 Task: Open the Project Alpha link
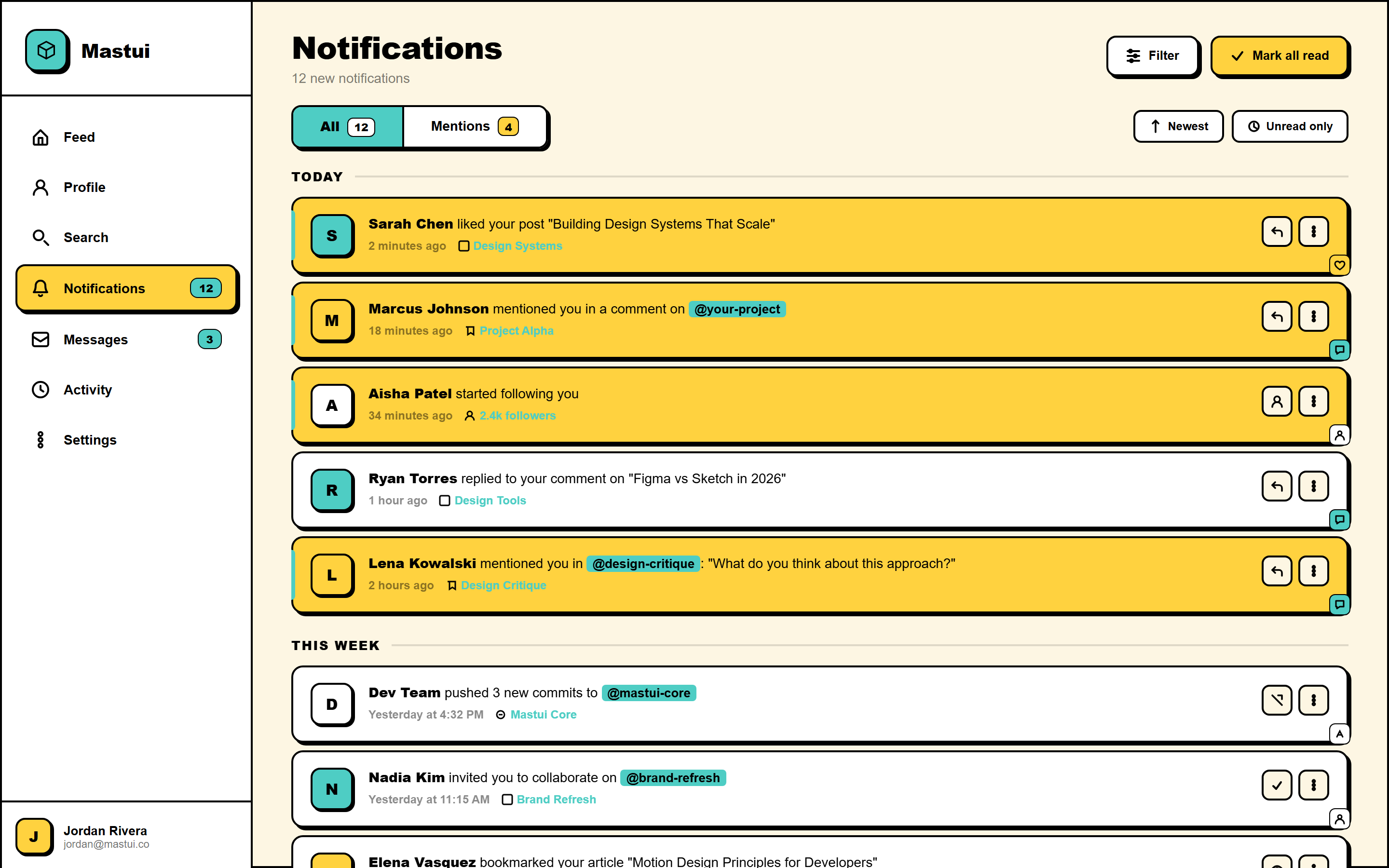click(x=517, y=331)
